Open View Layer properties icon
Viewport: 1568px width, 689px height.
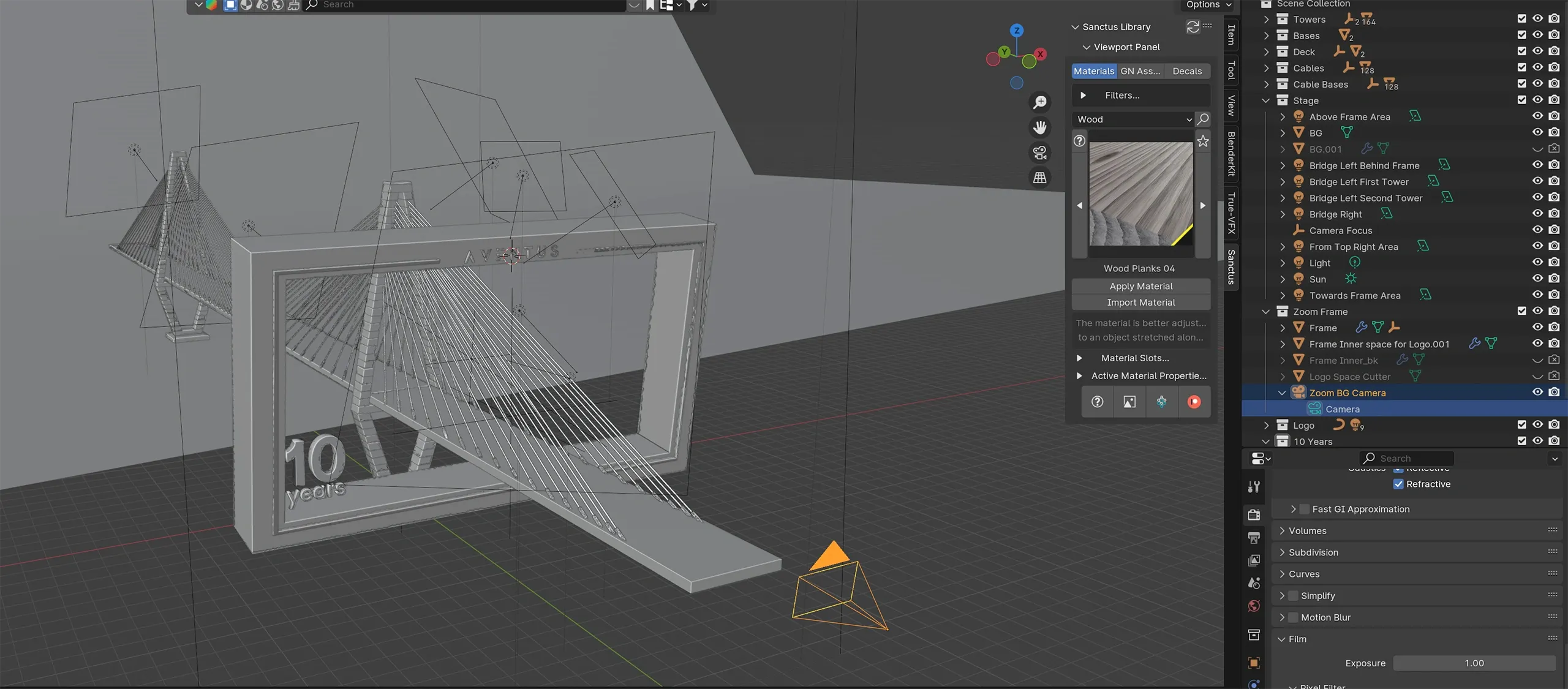click(1254, 560)
